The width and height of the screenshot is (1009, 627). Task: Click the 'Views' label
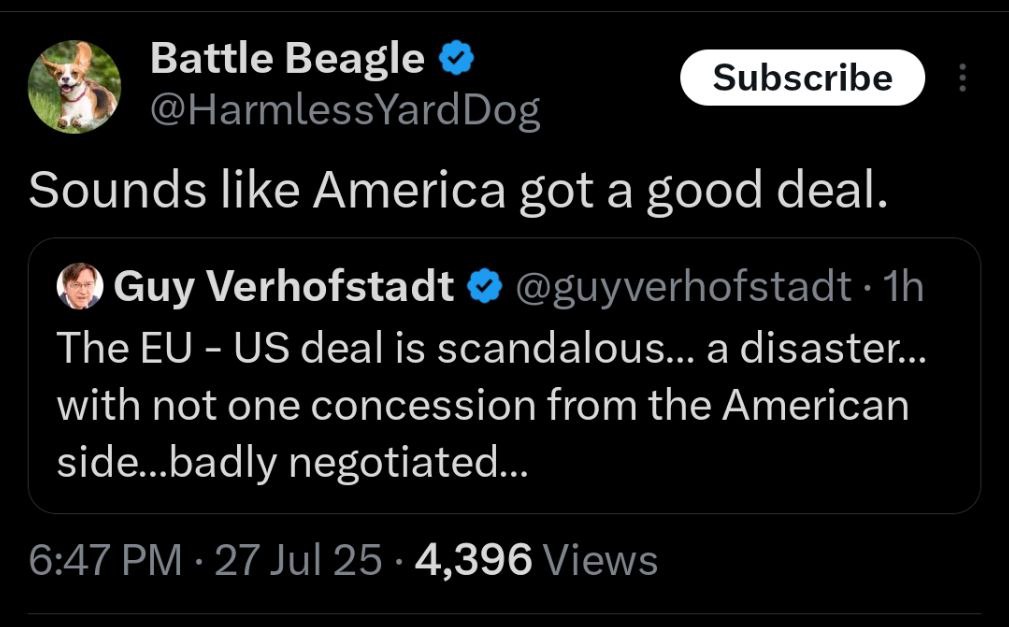(x=600, y=559)
